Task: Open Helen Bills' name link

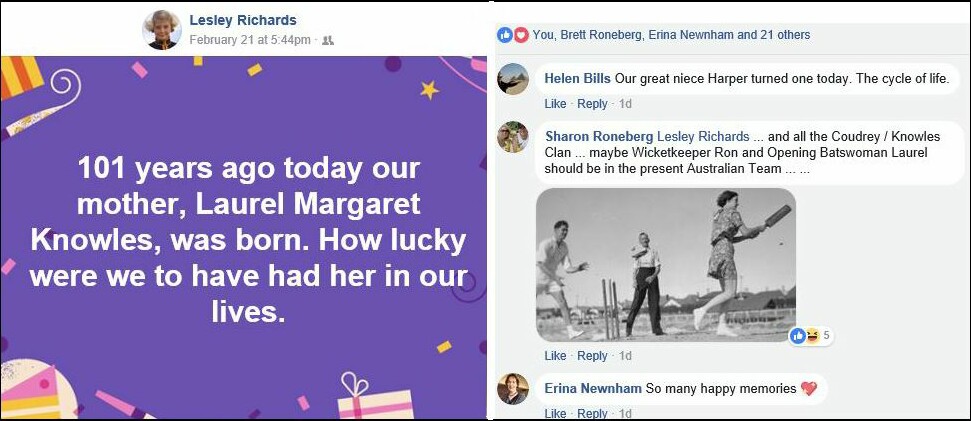Action: [x=577, y=79]
